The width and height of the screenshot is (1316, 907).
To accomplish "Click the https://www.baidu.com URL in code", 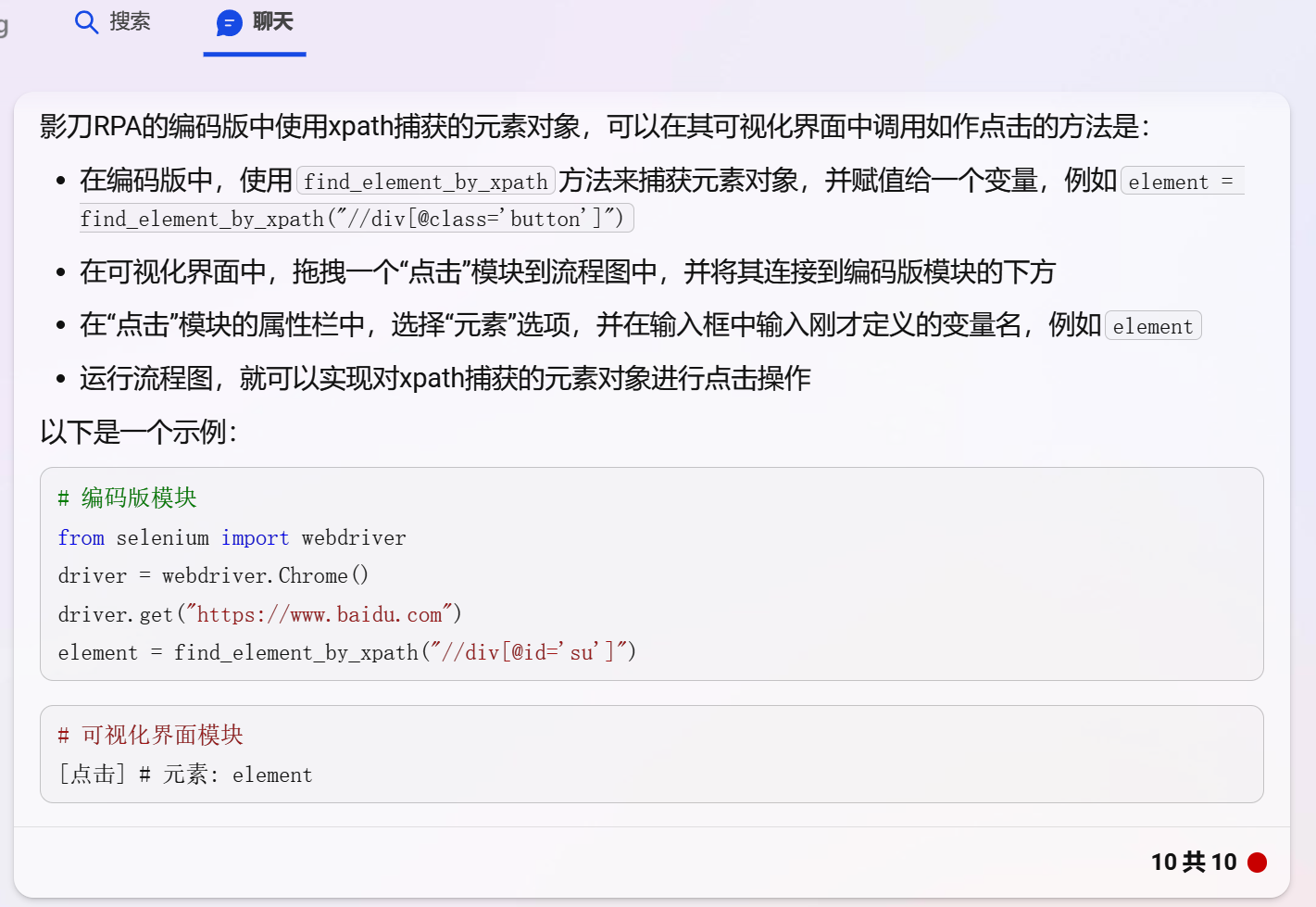I will tap(320, 614).
